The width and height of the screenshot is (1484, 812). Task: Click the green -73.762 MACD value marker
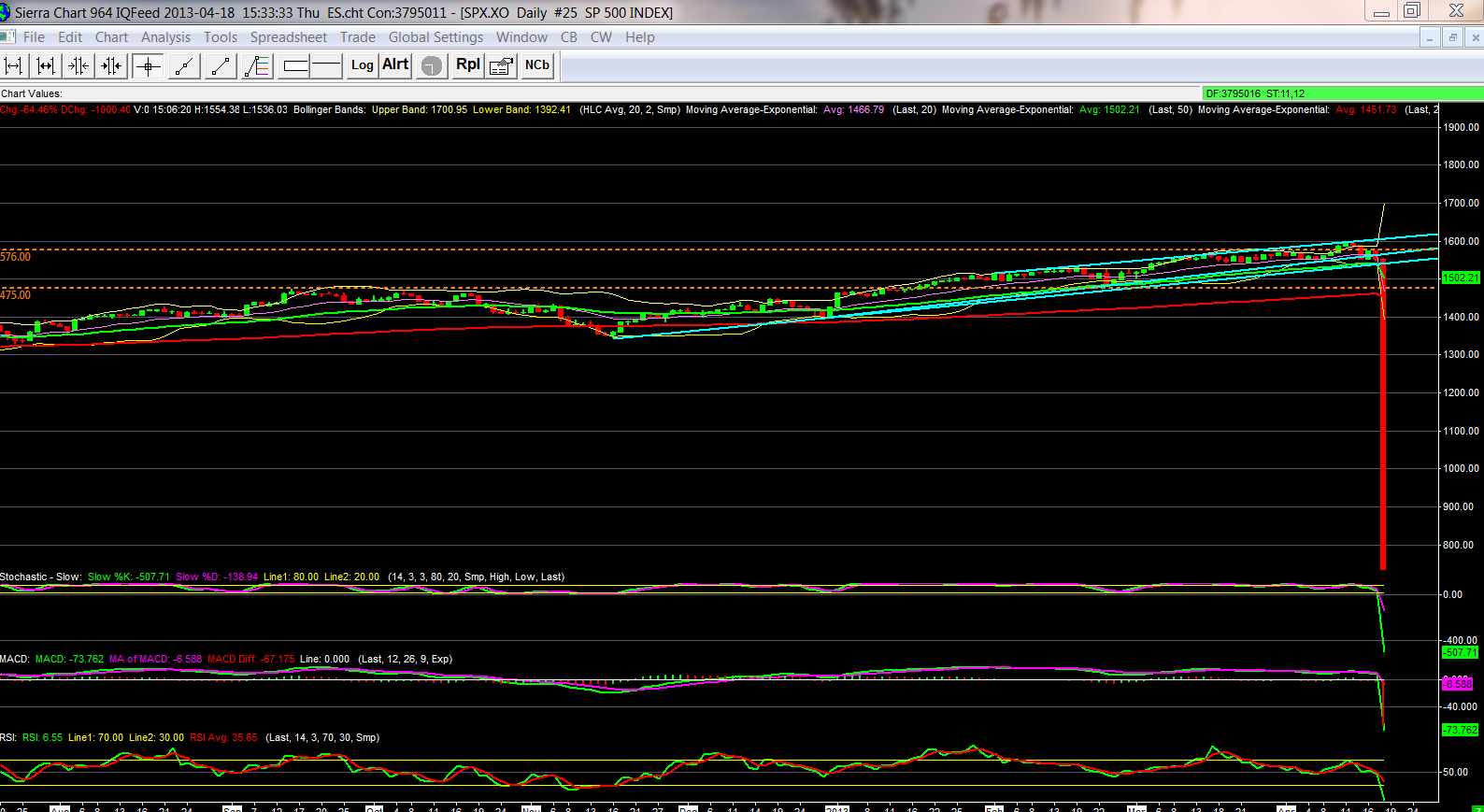coord(1461,730)
